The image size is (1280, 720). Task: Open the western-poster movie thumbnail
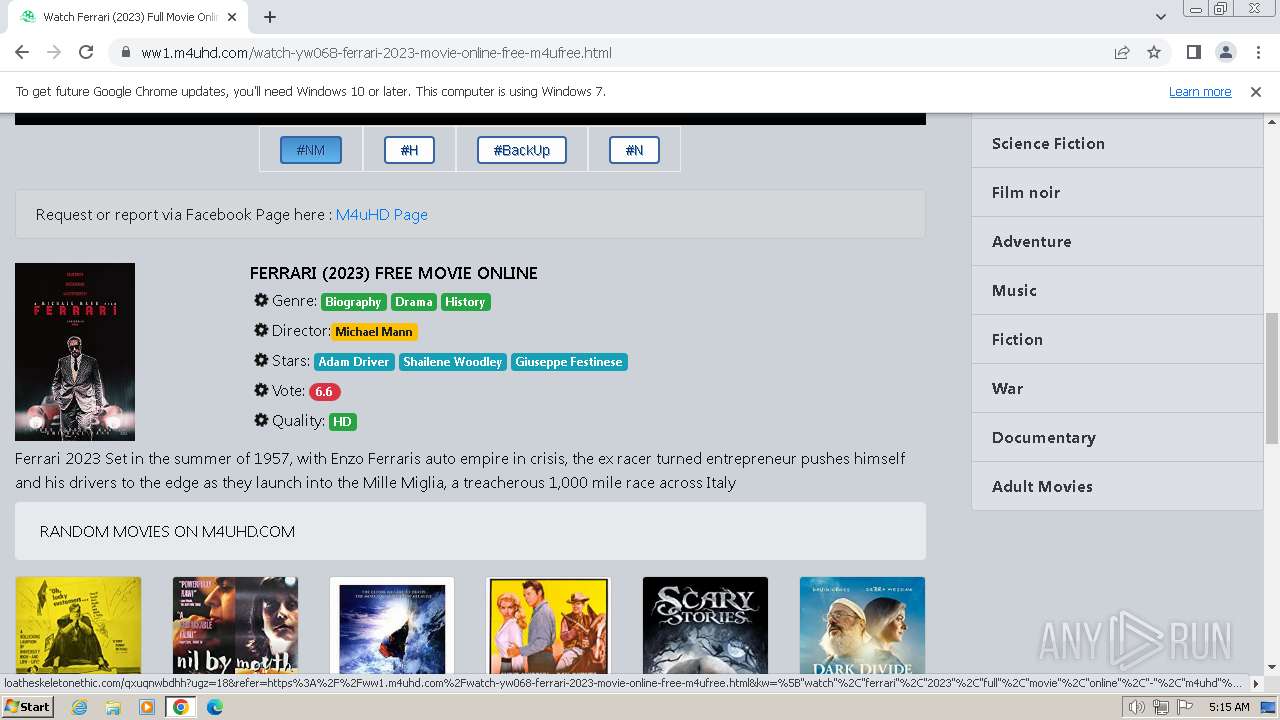pyautogui.click(x=548, y=625)
